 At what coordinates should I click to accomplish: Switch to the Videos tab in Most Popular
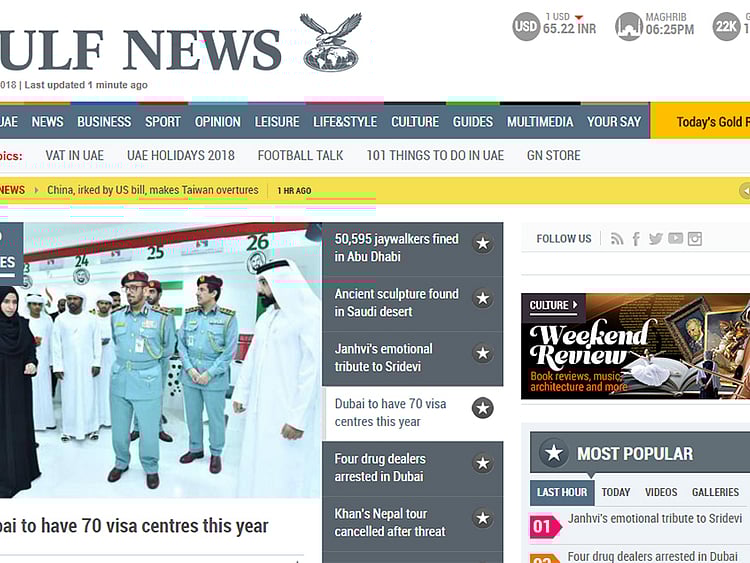pos(661,492)
